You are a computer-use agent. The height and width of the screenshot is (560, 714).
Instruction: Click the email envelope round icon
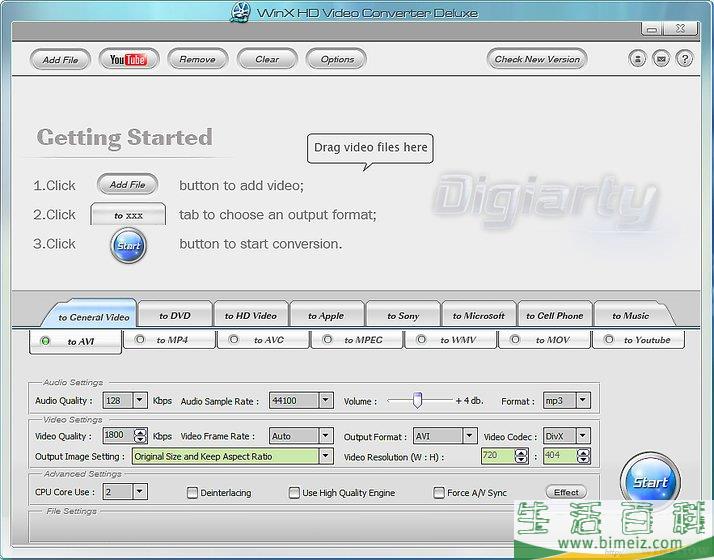661,59
